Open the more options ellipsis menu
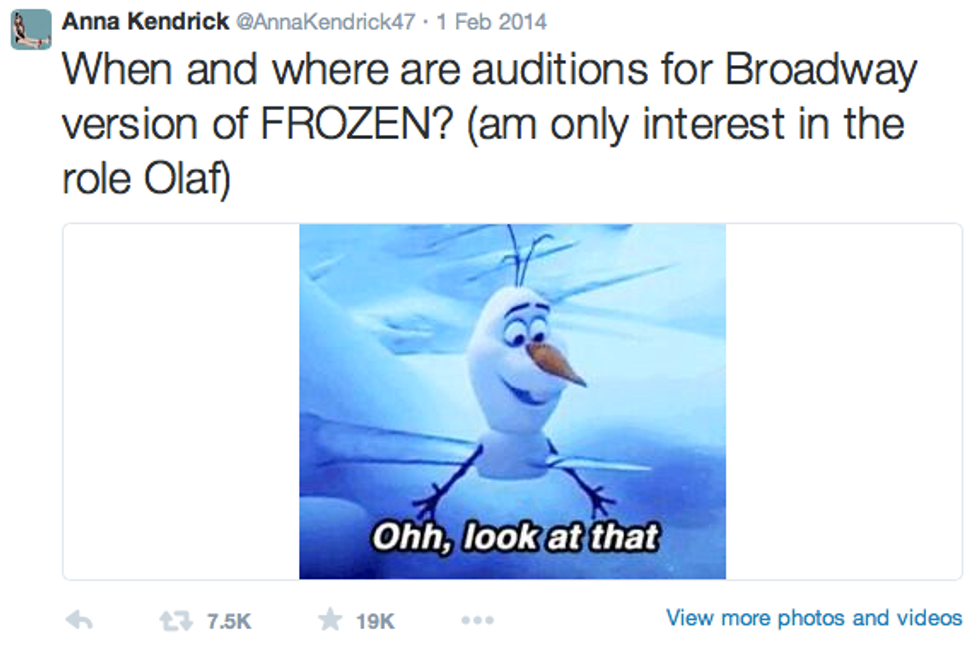Screen dimensions: 980x647 pyautogui.click(x=477, y=620)
